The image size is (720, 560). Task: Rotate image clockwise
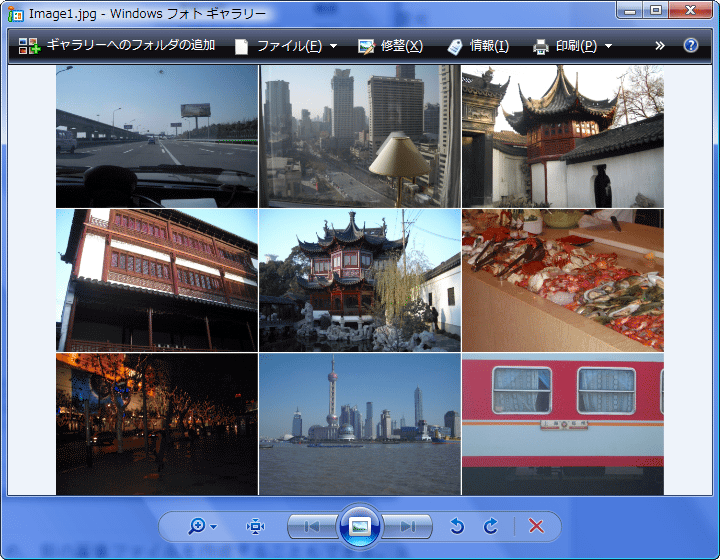491,526
